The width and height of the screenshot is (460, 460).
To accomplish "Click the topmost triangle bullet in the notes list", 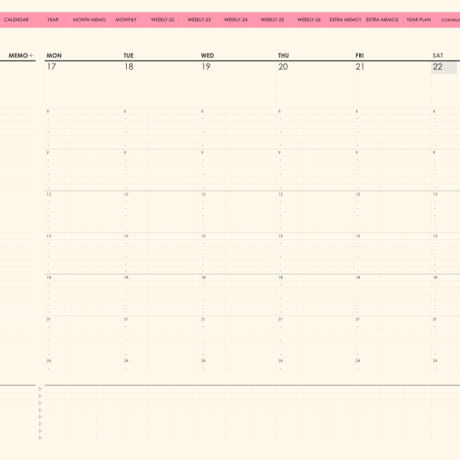I will pos(40,389).
